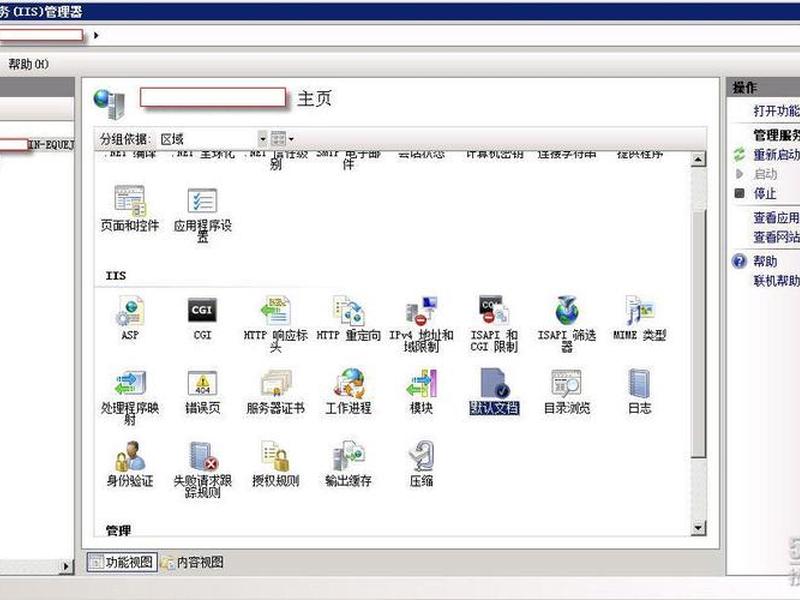The width and height of the screenshot is (800, 600).
Task: Open 模块 feature icon
Action: (421, 392)
